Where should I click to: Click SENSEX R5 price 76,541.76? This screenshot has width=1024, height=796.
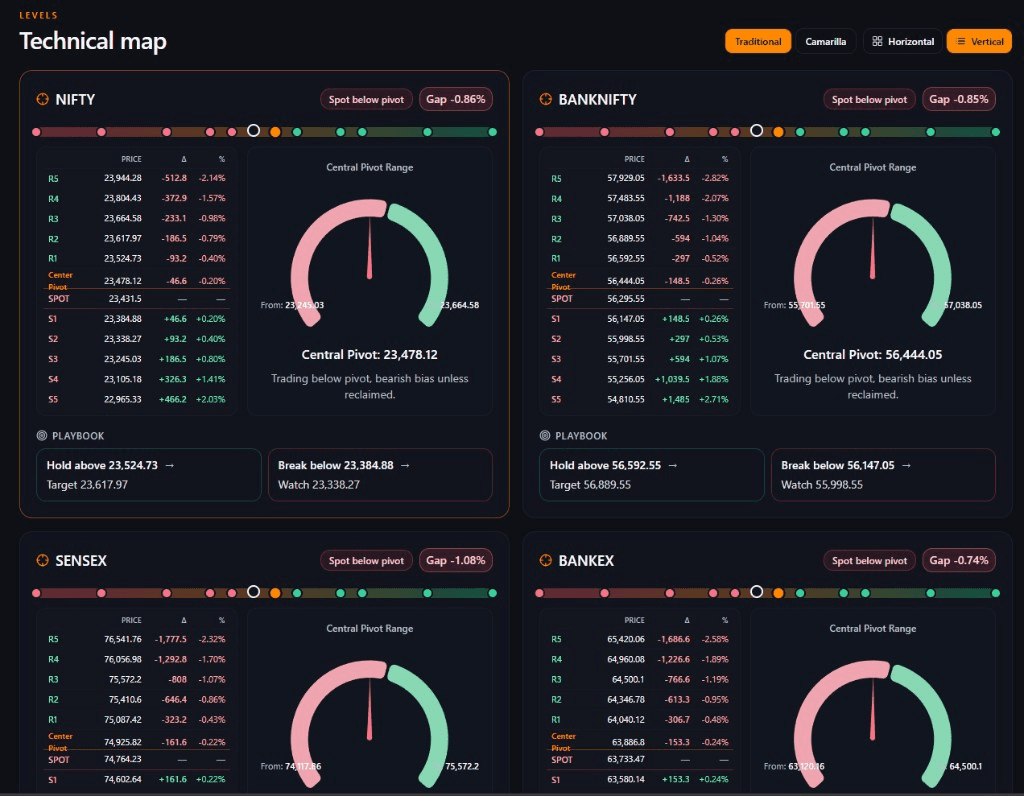(x=123, y=639)
